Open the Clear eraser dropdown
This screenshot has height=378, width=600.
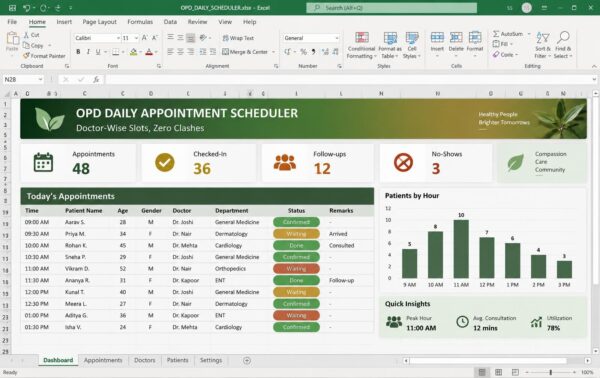505,55
